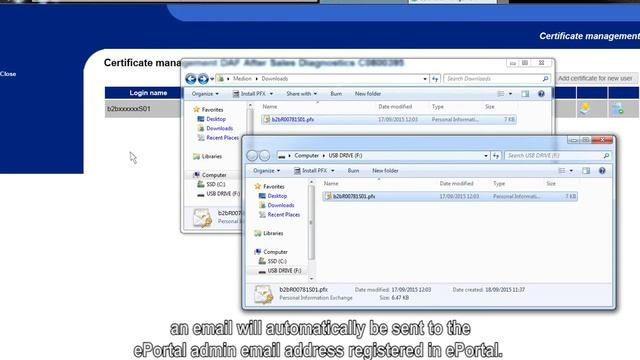Change view icon in Downloads window
Screen dimensions: 640x360
[x=501, y=94]
